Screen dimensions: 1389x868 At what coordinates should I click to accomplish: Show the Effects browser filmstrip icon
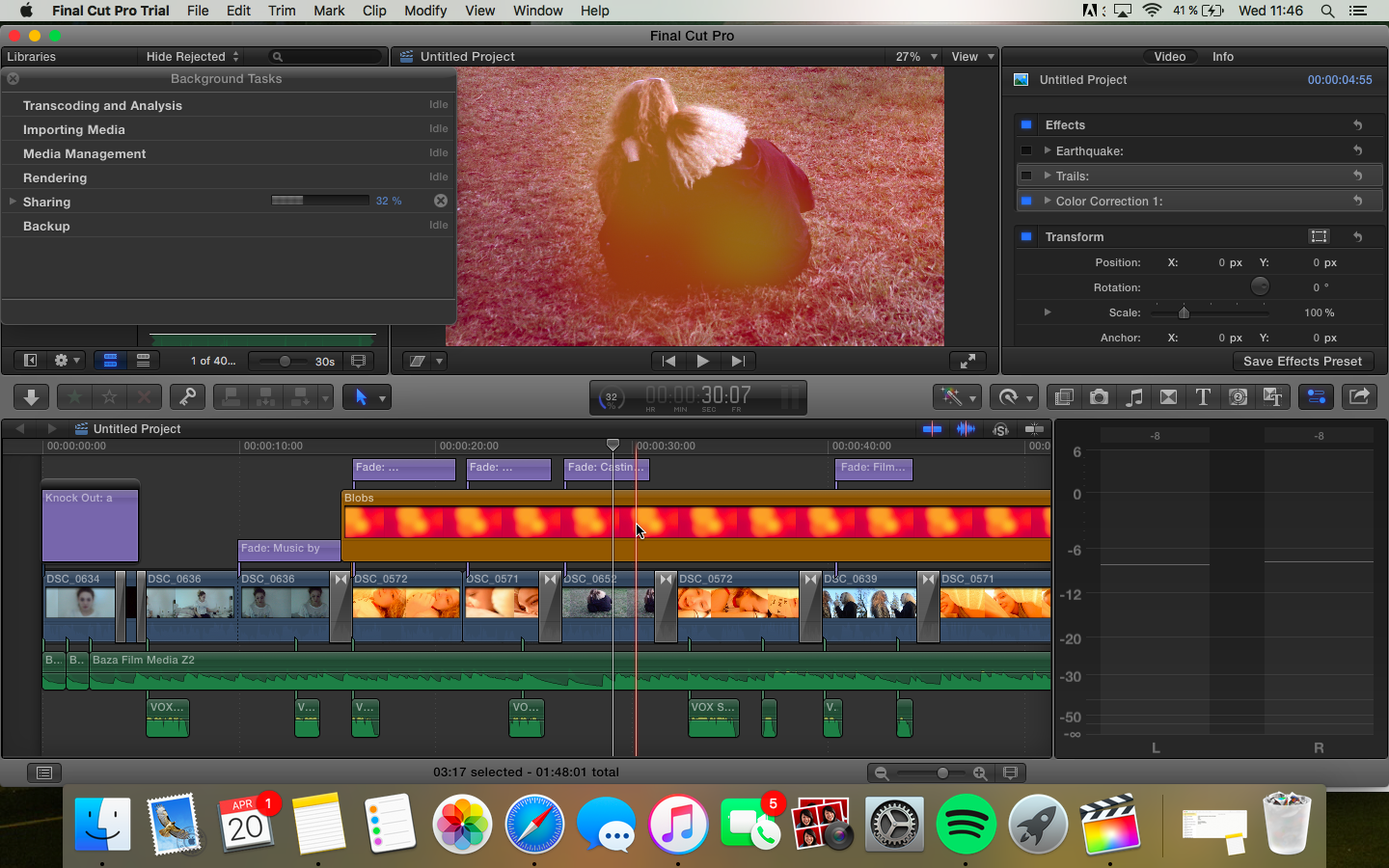point(1064,397)
